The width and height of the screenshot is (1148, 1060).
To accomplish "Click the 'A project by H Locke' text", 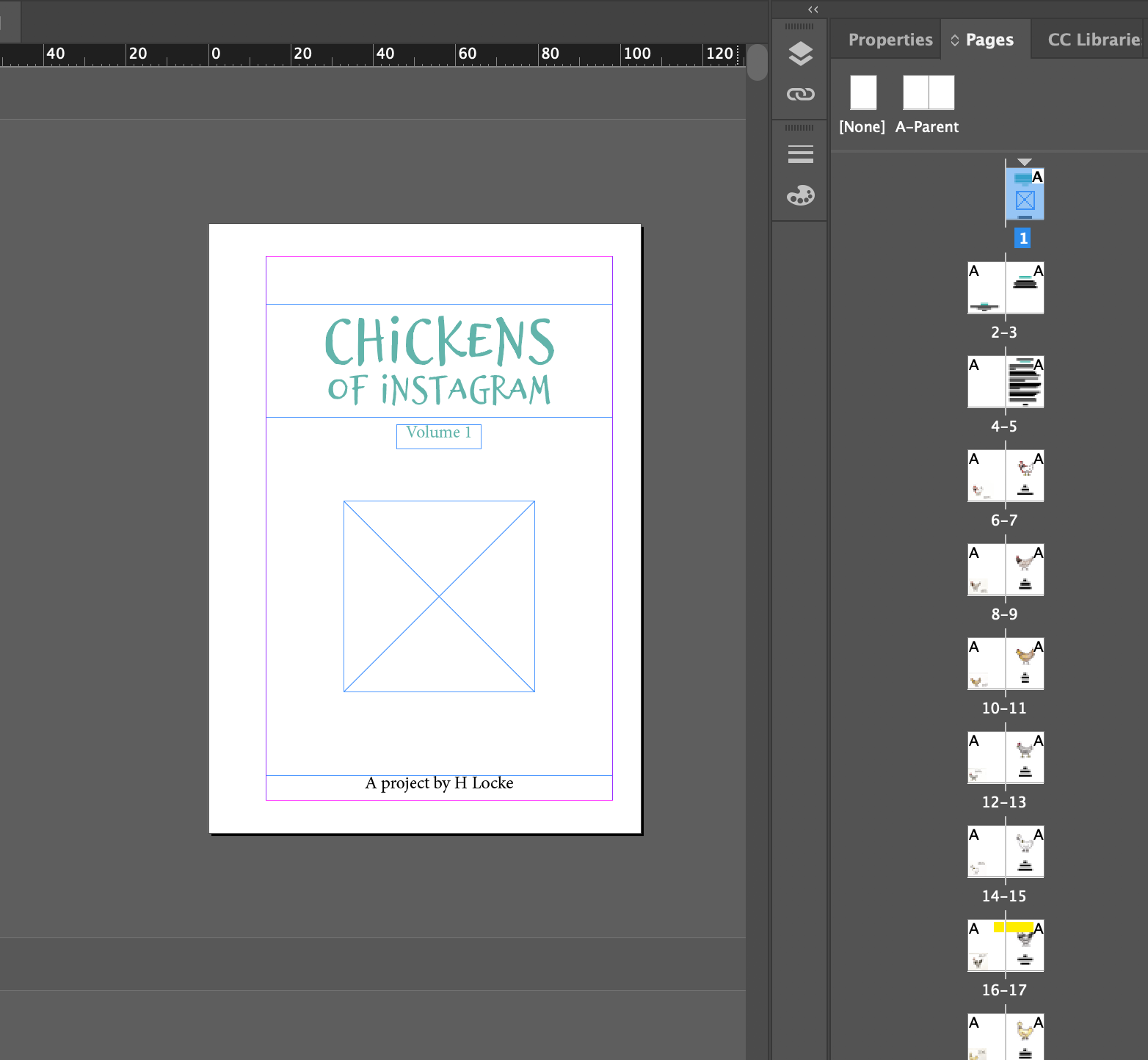I will [439, 783].
